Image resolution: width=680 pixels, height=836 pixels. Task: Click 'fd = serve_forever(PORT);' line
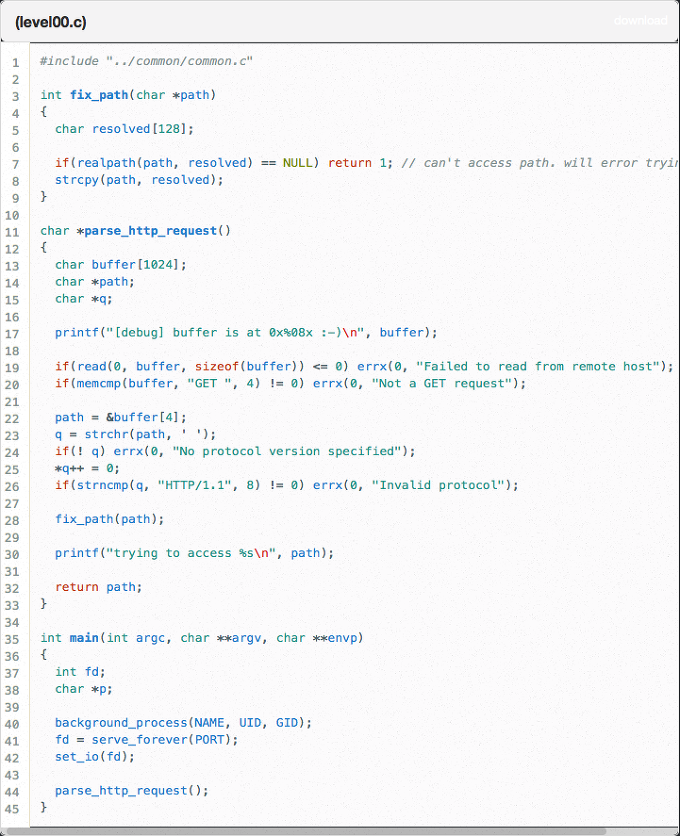point(146,740)
